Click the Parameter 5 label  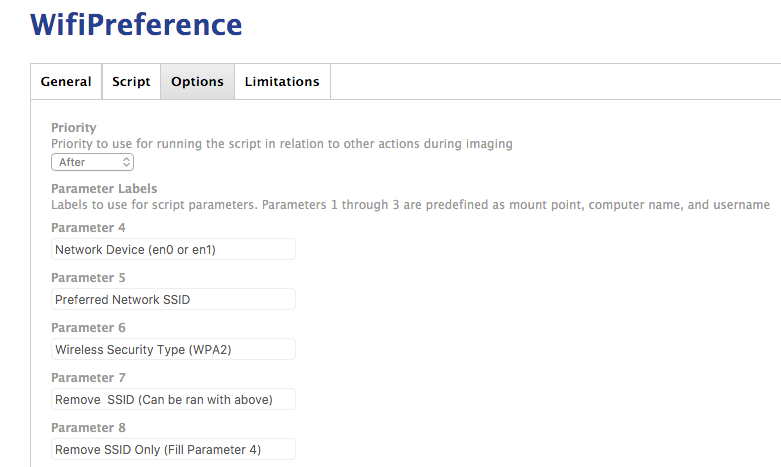[x=88, y=278]
